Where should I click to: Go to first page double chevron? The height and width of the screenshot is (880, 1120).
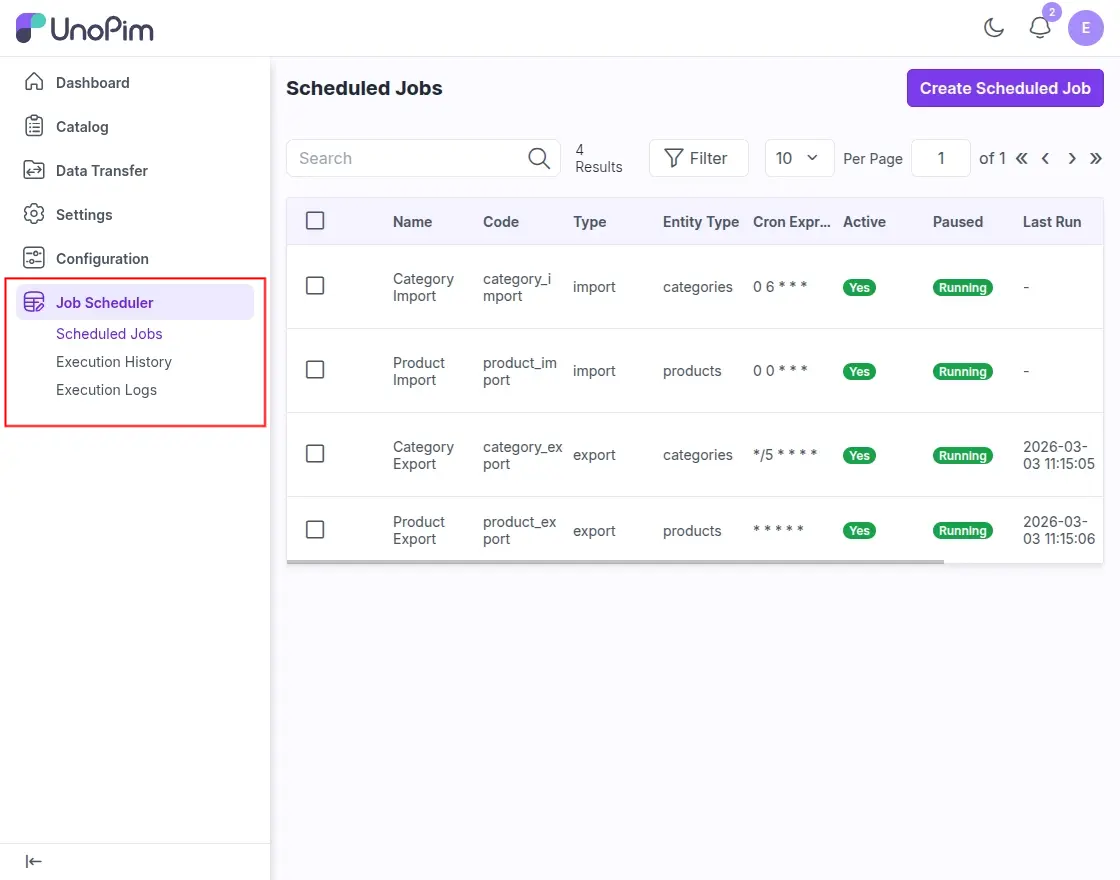tap(1021, 158)
